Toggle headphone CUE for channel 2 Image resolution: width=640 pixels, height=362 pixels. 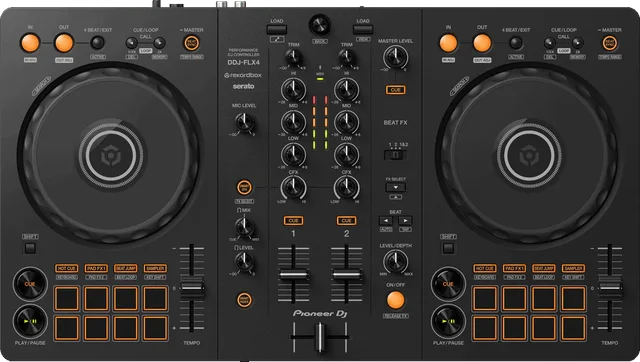(346, 221)
